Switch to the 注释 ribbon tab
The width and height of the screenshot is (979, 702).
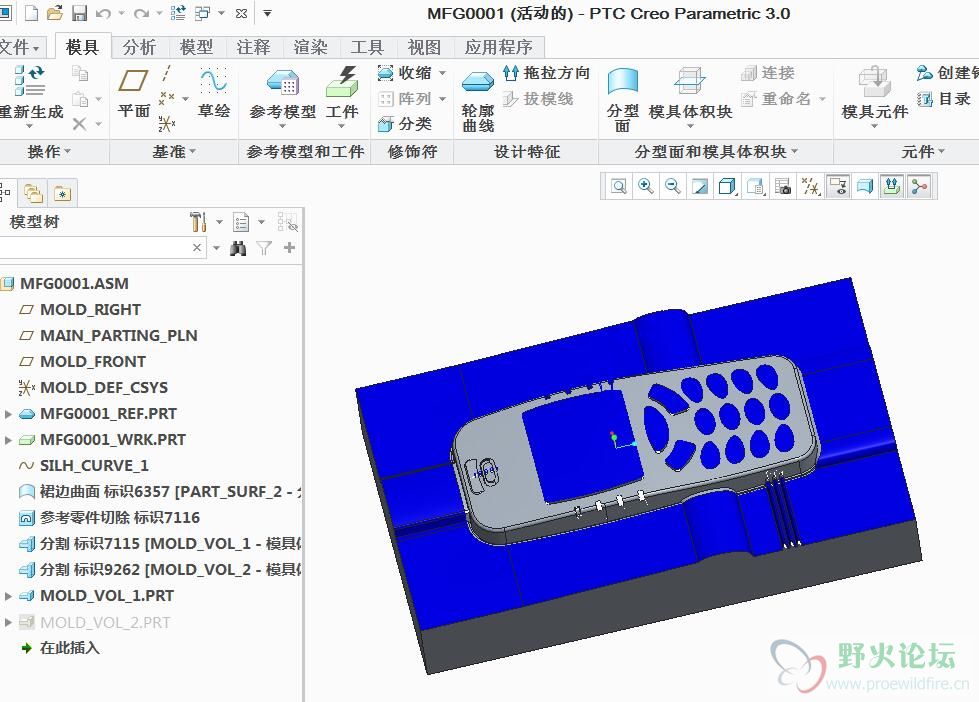tap(253, 47)
